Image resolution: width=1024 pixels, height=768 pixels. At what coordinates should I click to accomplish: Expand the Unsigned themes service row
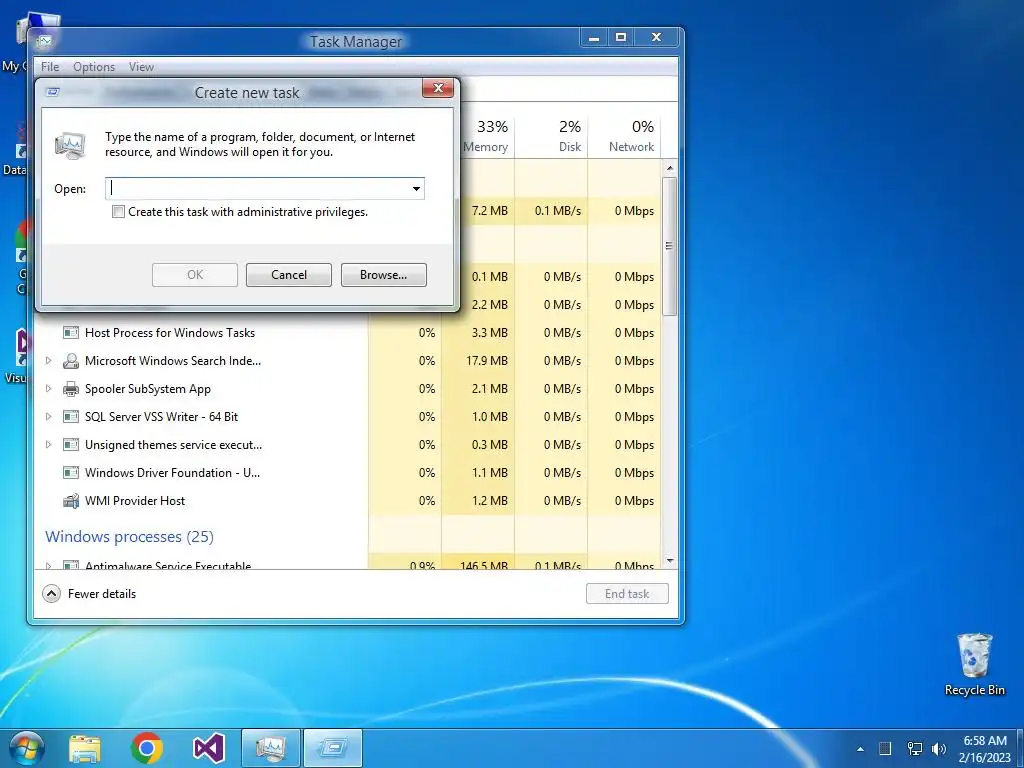[x=48, y=445]
